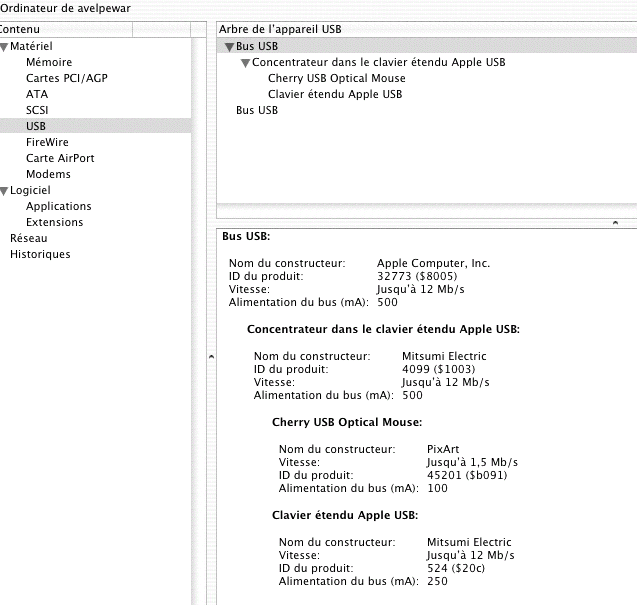The width and height of the screenshot is (637, 605).
Task: Select Clavier étendu Apple USB in the tree
Action: tap(335, 94)
